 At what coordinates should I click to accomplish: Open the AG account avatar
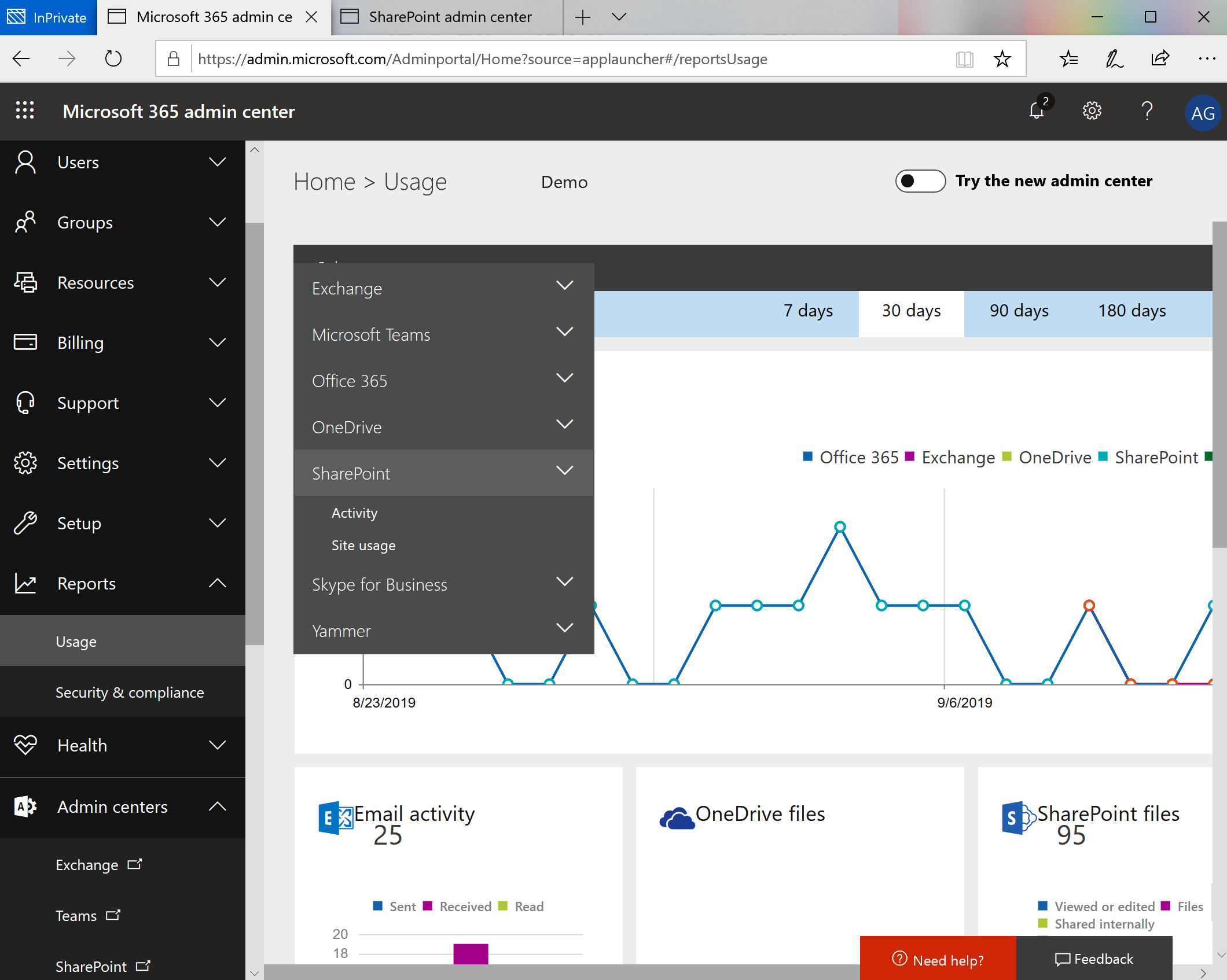coord(1203,113)
